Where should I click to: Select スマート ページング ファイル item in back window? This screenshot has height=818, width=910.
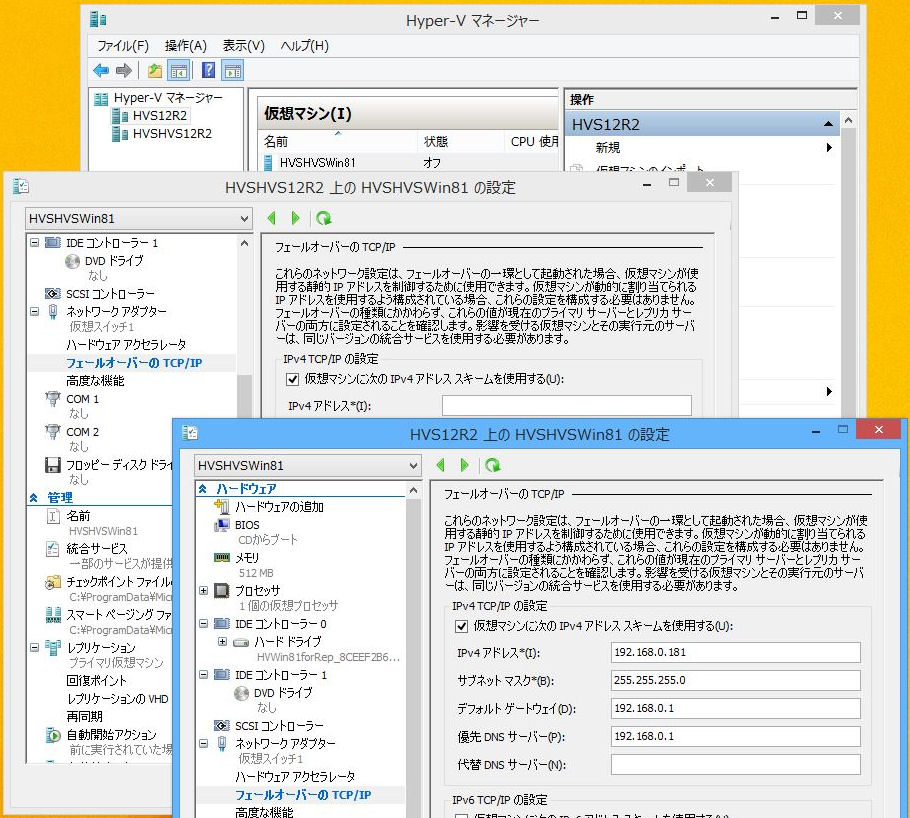(118, 615)
